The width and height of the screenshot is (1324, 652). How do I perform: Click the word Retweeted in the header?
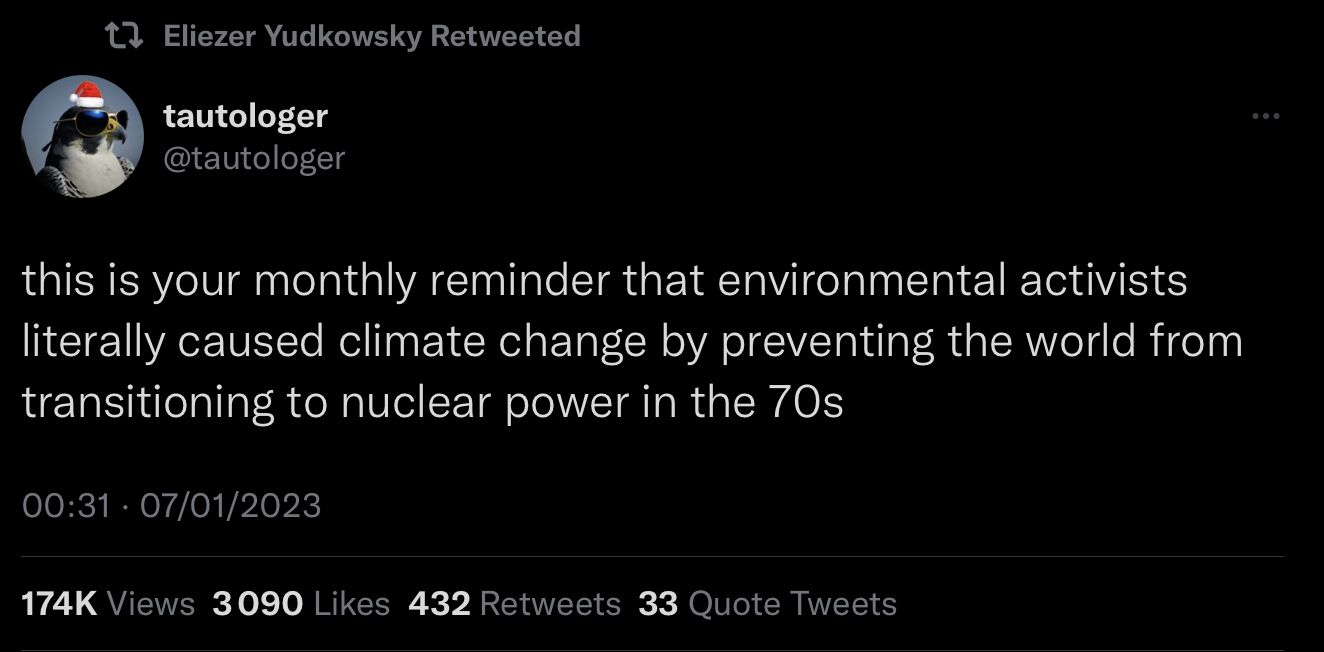[505, 37]
